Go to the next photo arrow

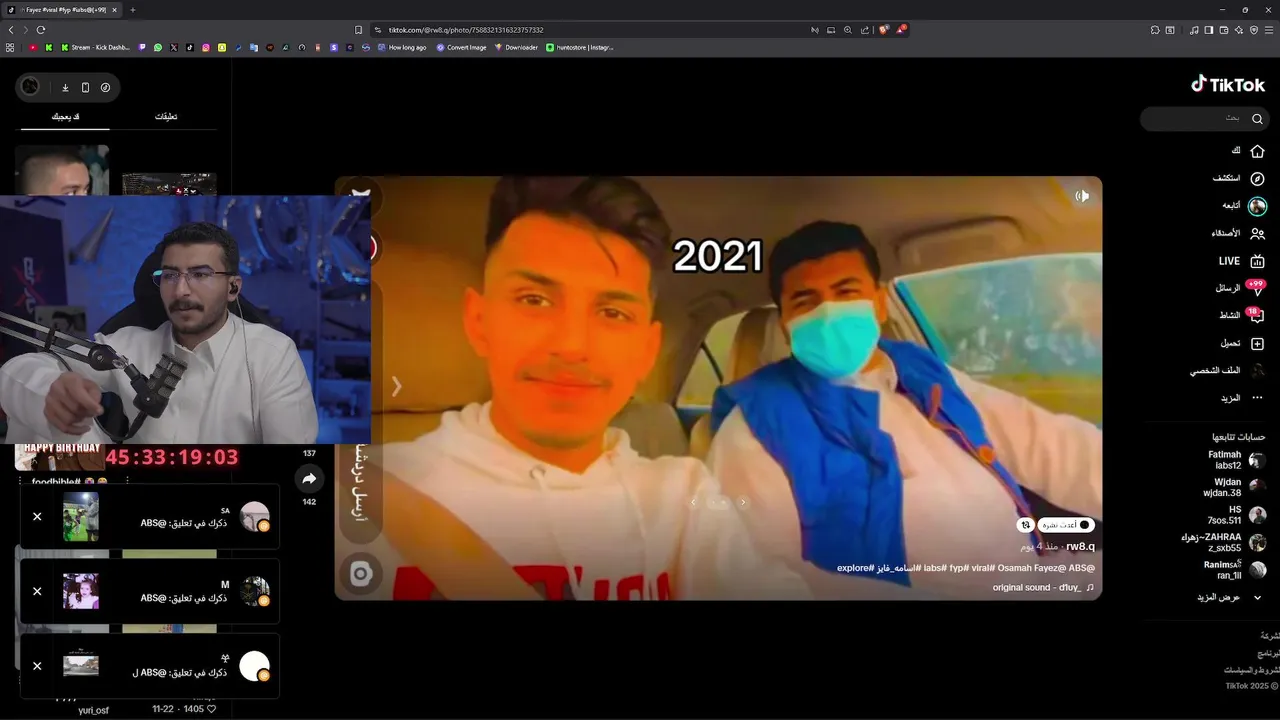point(742,503)
